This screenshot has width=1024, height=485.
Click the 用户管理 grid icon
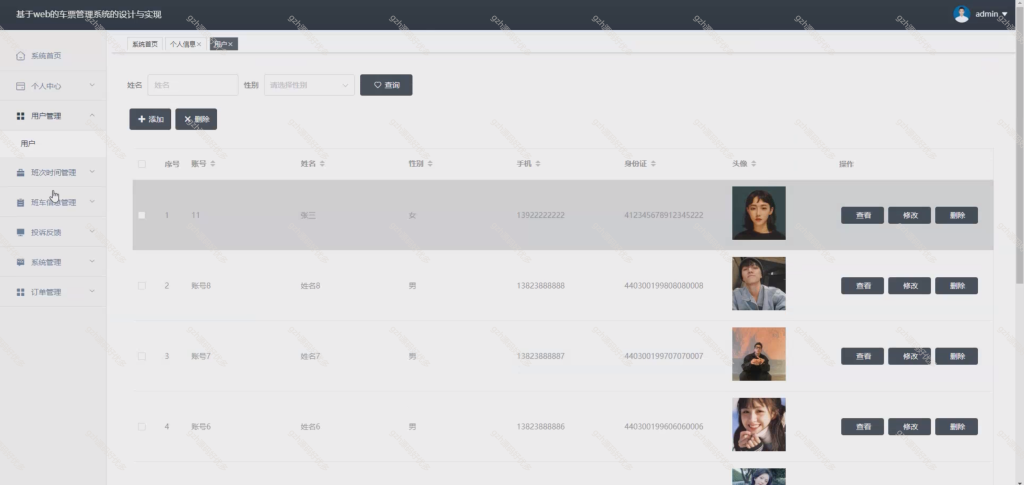[20, 116]
